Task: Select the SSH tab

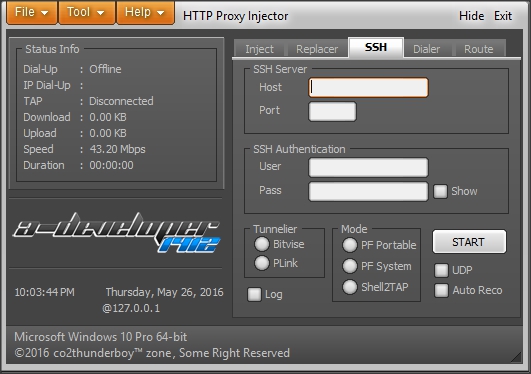Action: point(376,47)
